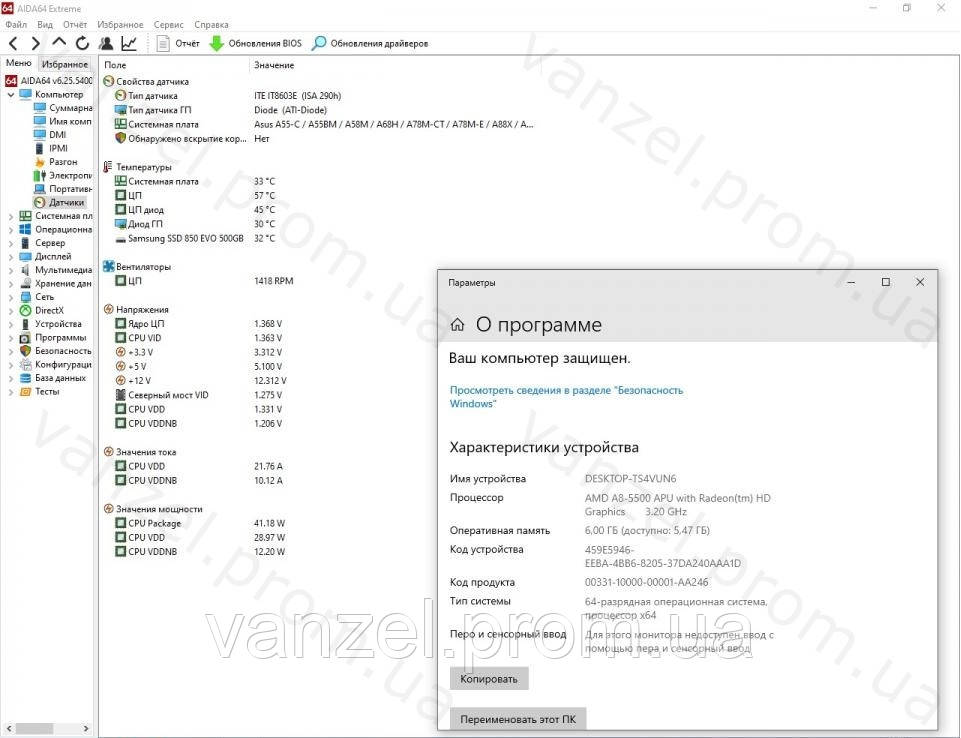Open Обновления BIOS from toolbar
The image size is (961, 738).
(x=256, y=44)
